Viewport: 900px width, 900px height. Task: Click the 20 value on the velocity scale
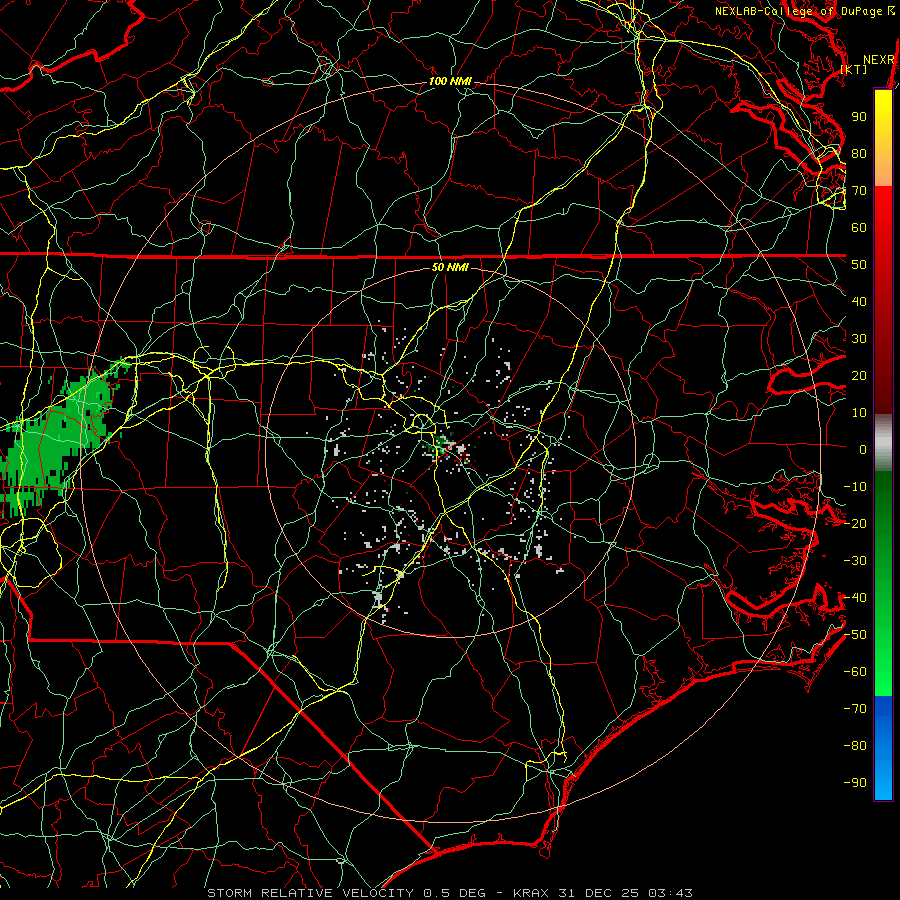click(x=859, y=376)
